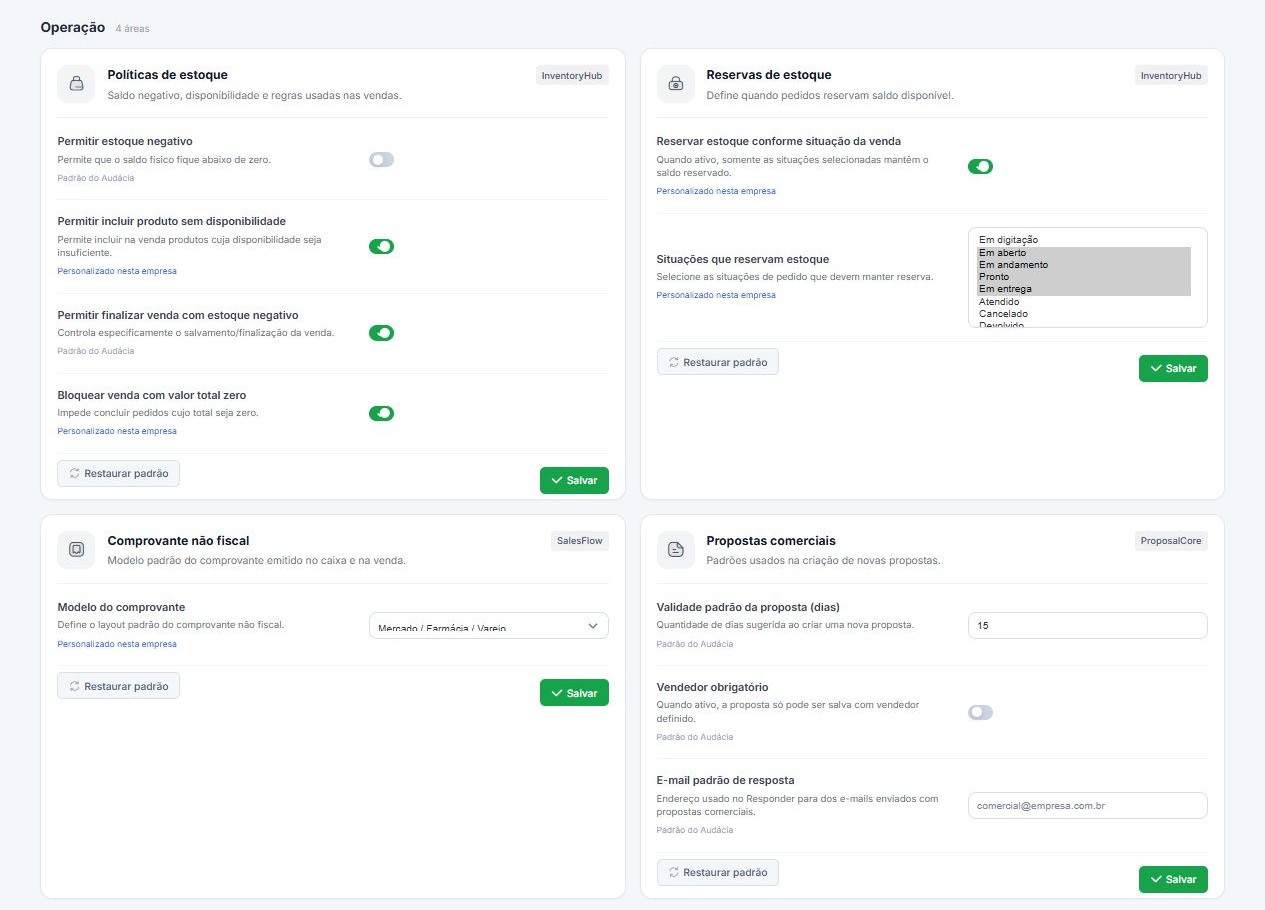Click the Reservas de estoque card icon
The image size is (1265, 910).
tap(676, 84)
